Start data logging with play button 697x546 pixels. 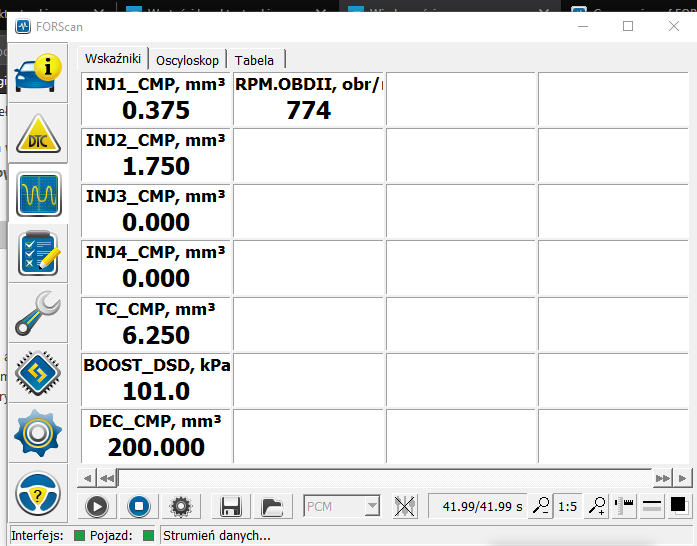point(97,506)
